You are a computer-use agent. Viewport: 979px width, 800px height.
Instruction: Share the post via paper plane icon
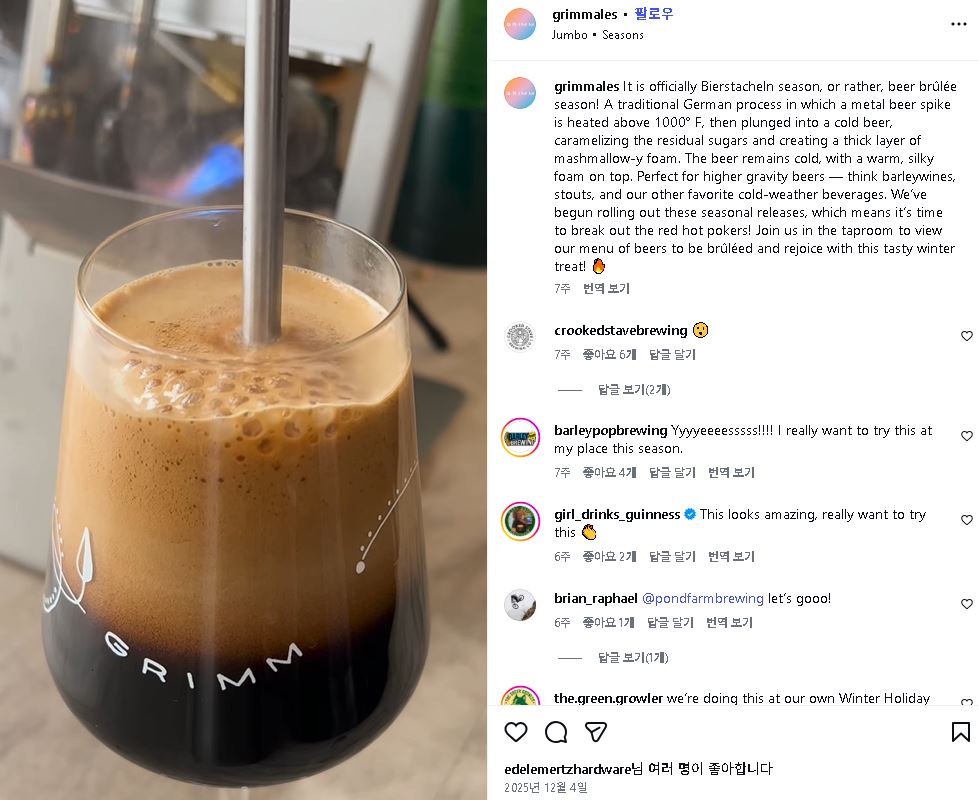click(596, 732)
